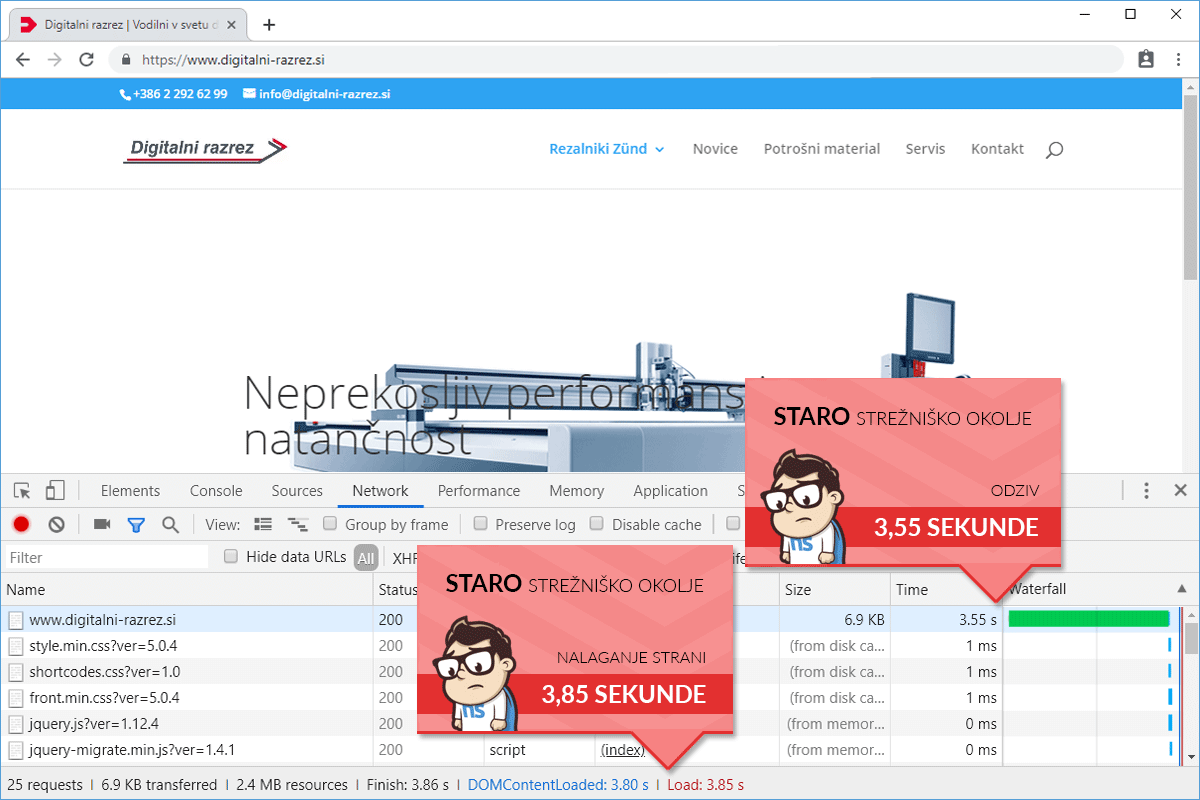Open DevTools three-dot customize menu
Image resolution: width=1200 pixels, height=800 pixels.
click(1146, 491)
